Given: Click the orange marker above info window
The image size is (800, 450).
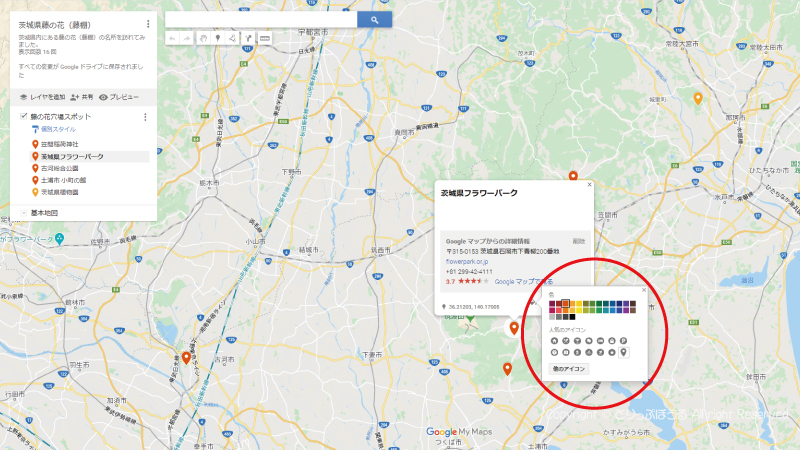Looking at the screenshot, I should pyautogui.click(x=573, y=176).
